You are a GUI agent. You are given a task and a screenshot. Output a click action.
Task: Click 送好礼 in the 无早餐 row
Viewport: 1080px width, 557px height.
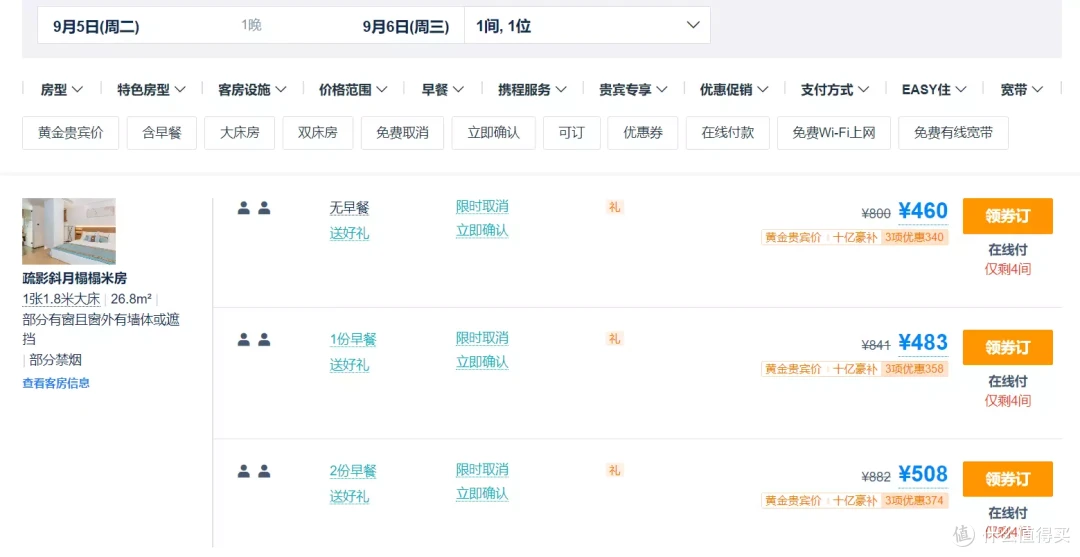coord(349,233)
